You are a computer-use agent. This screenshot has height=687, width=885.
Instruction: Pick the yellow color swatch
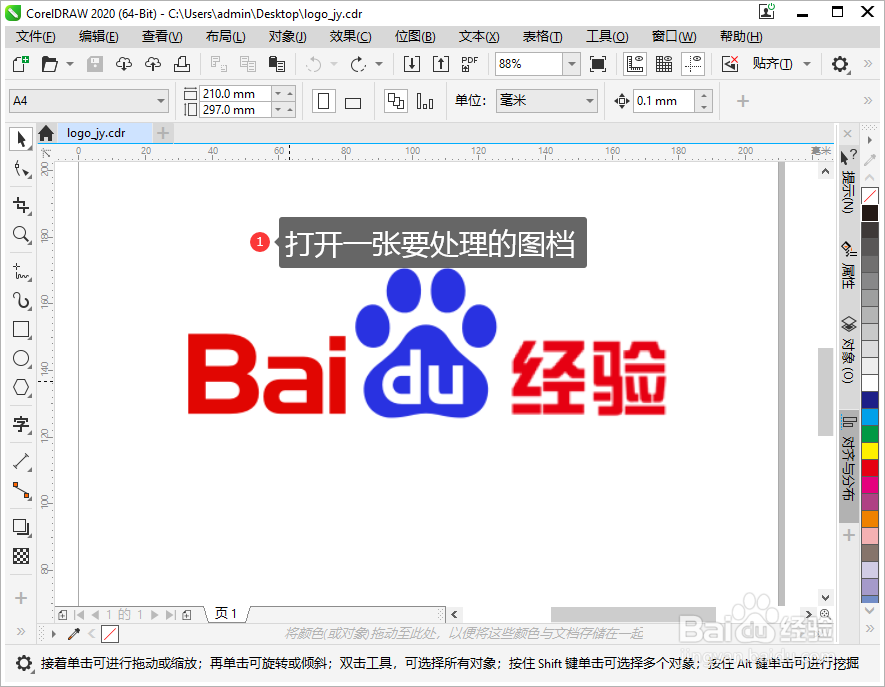870,451
